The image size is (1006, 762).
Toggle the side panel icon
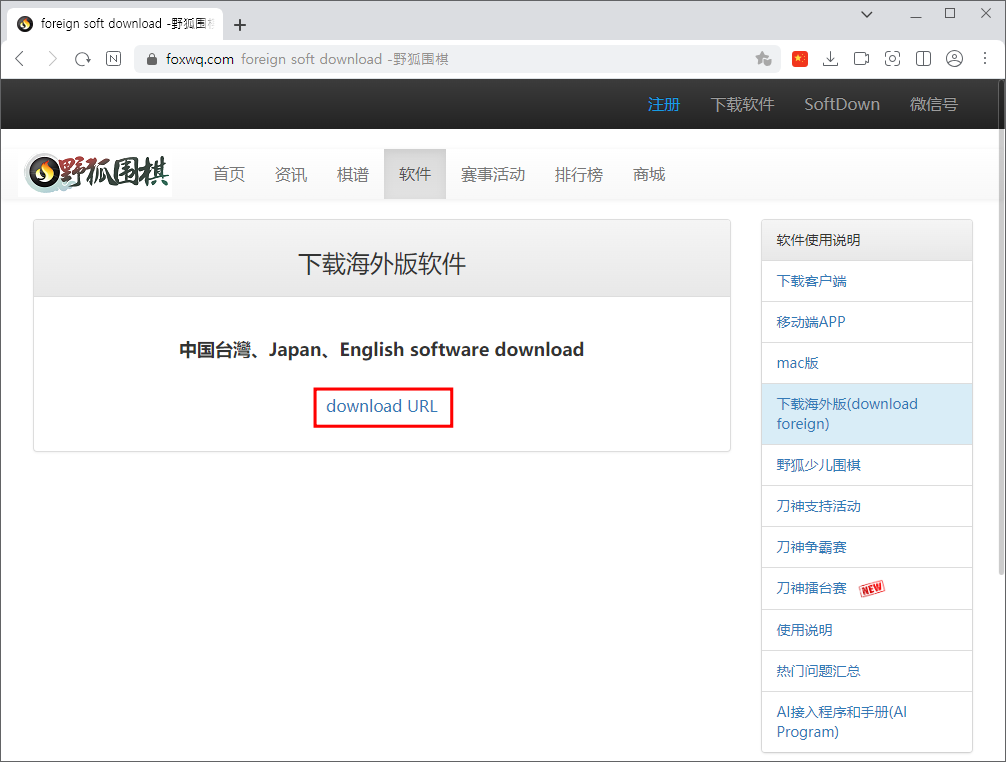click(923, 59)
